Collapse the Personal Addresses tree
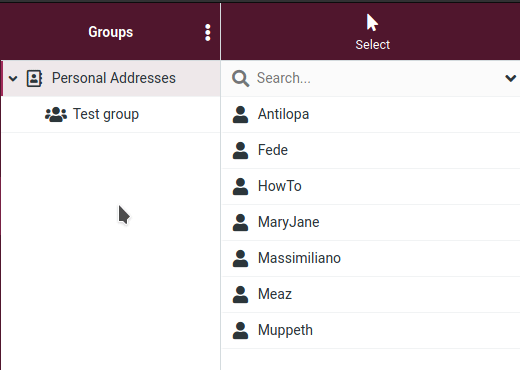 click(13, 79)
